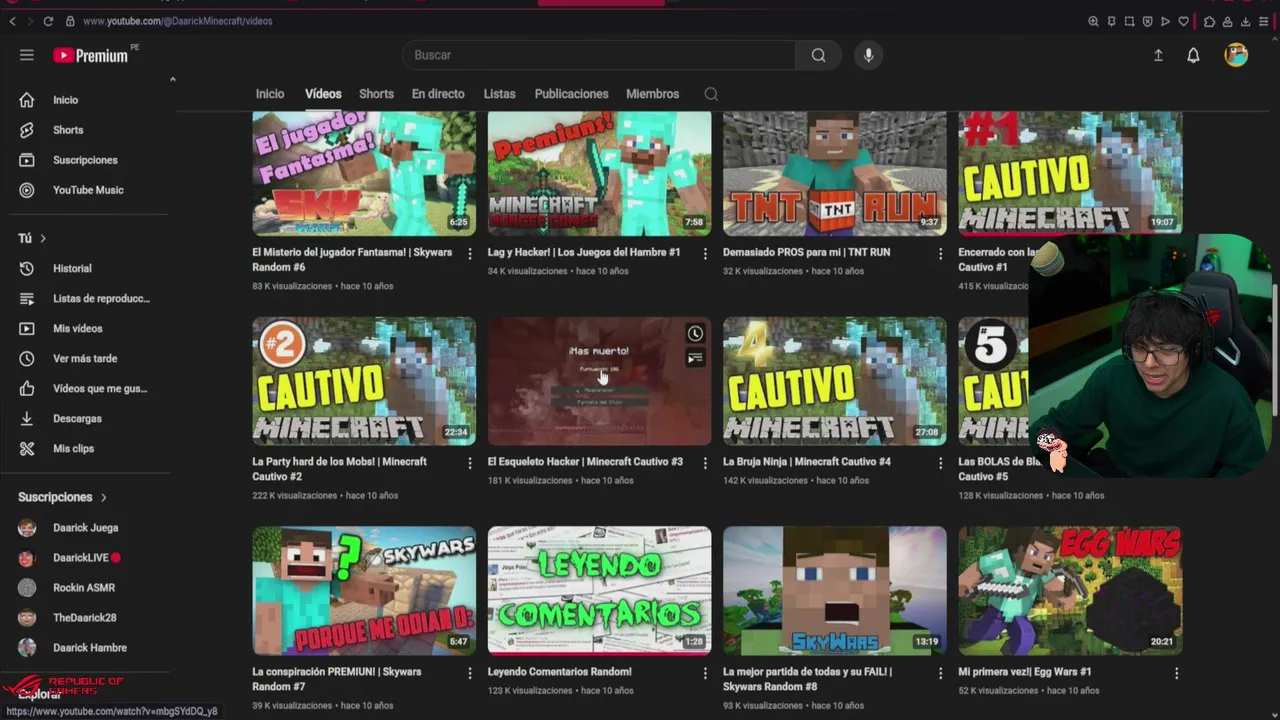Click the page vertical scrollbar
Screen dimensions: 1280x720
1275,350
